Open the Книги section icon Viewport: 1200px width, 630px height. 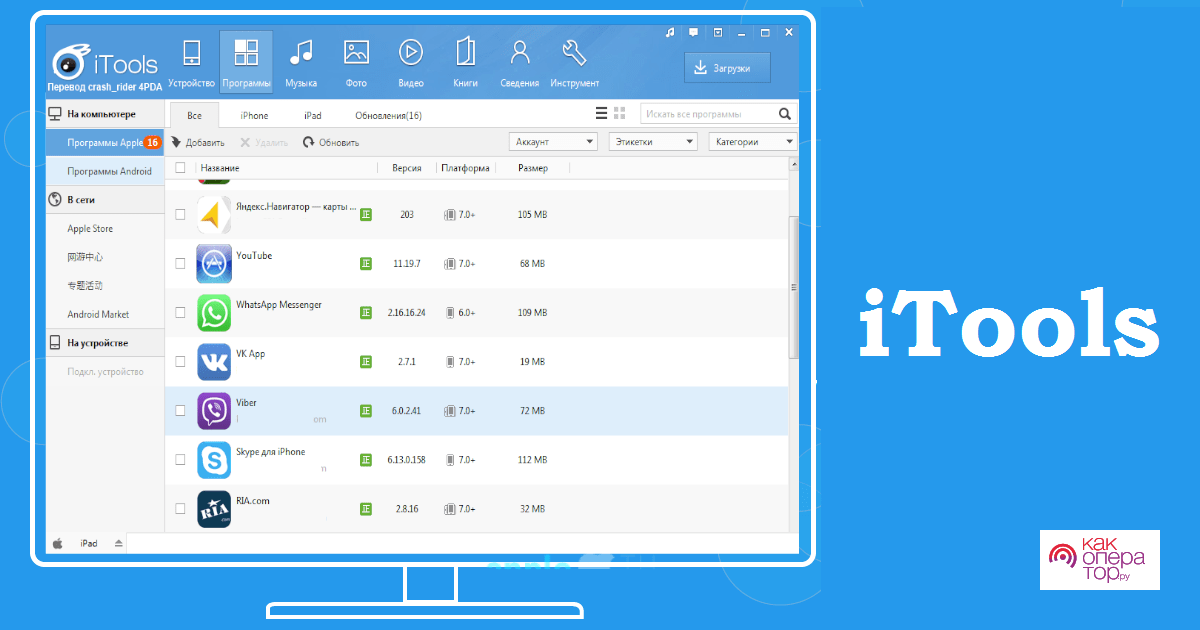tap(465, 53)
